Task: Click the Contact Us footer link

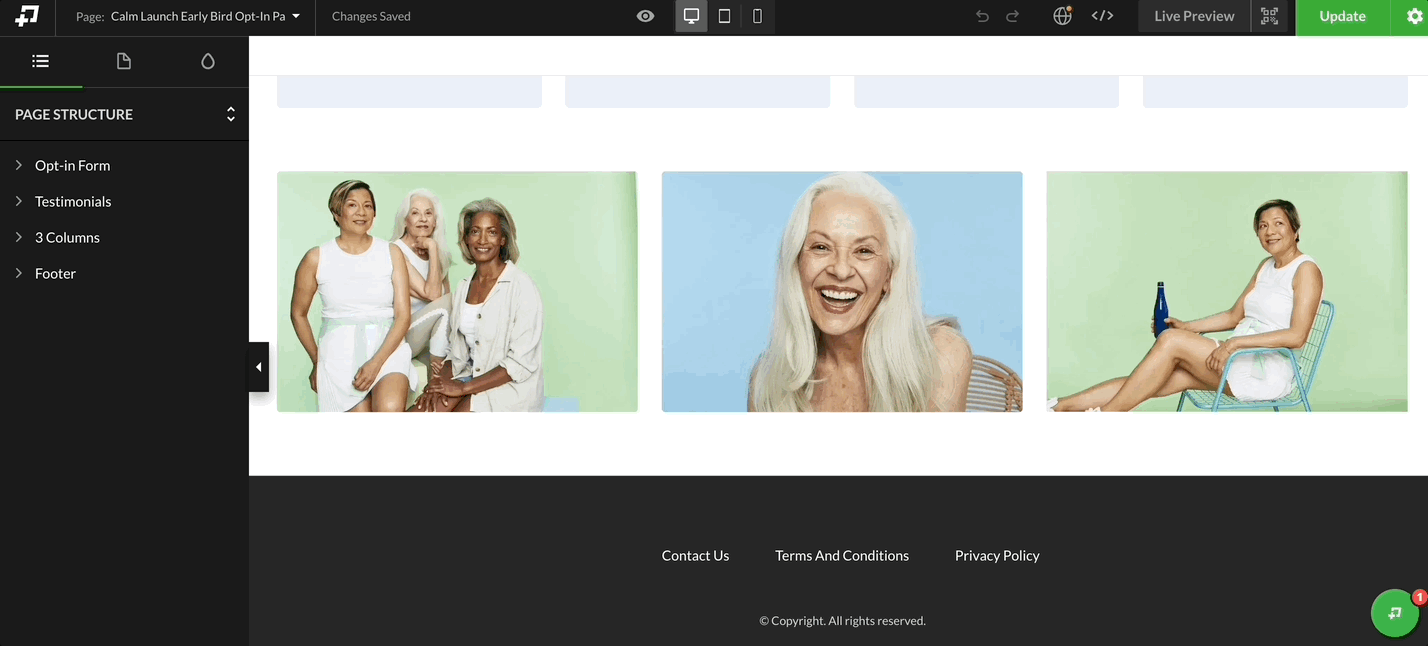Action: 695,555
